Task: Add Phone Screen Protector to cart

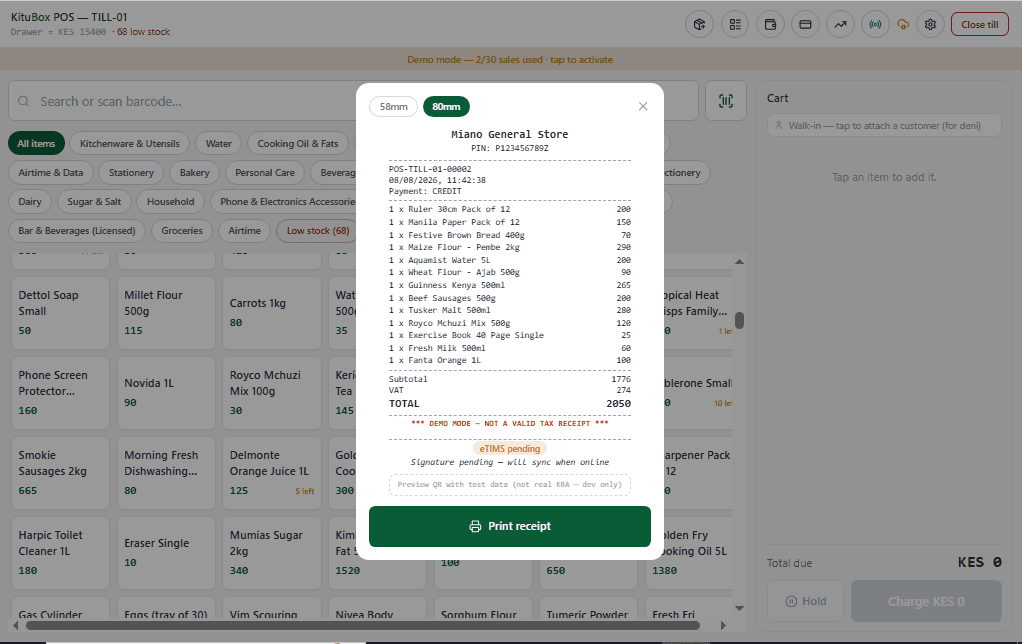Action: [60, 393]
